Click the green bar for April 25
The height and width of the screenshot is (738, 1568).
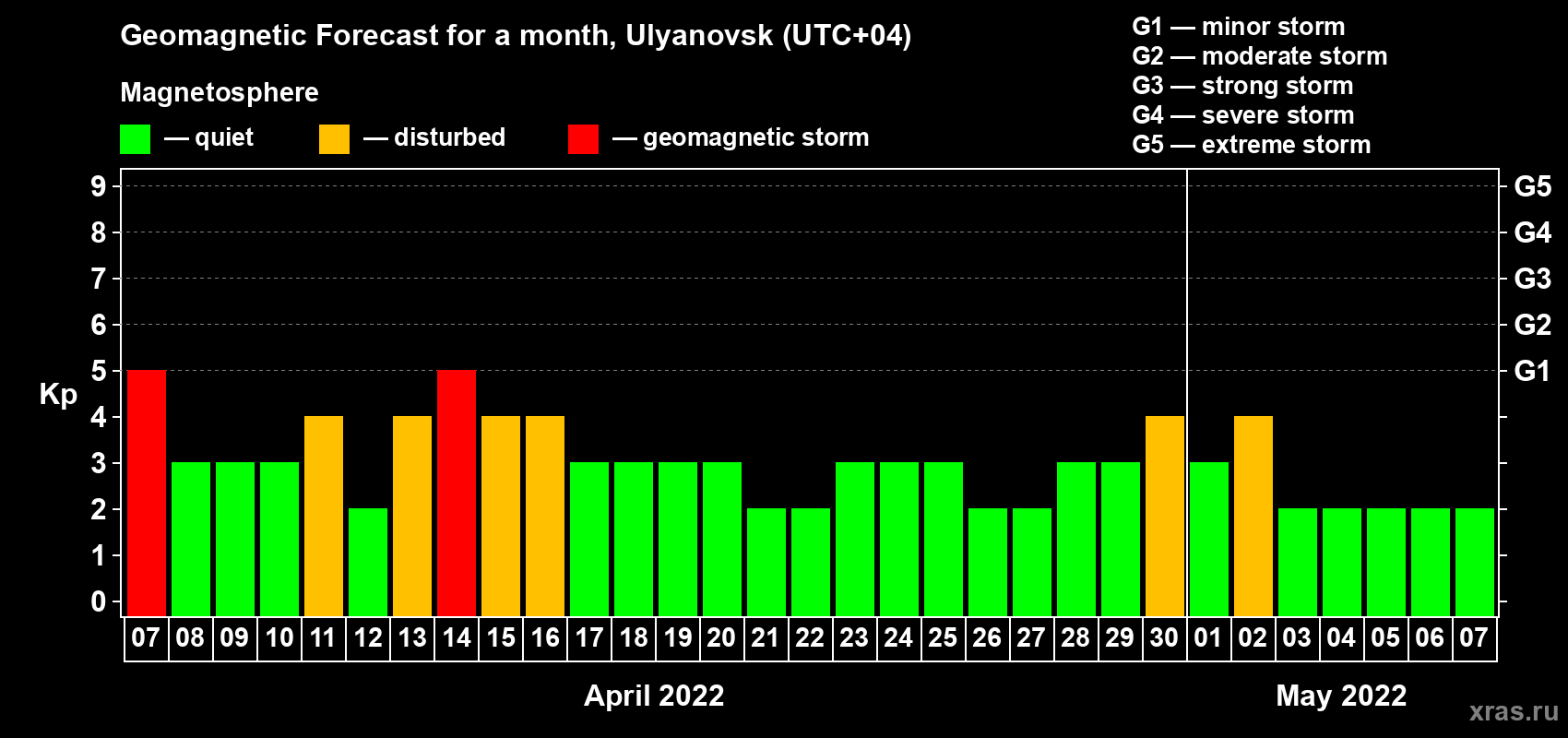[x=944, y=540]
